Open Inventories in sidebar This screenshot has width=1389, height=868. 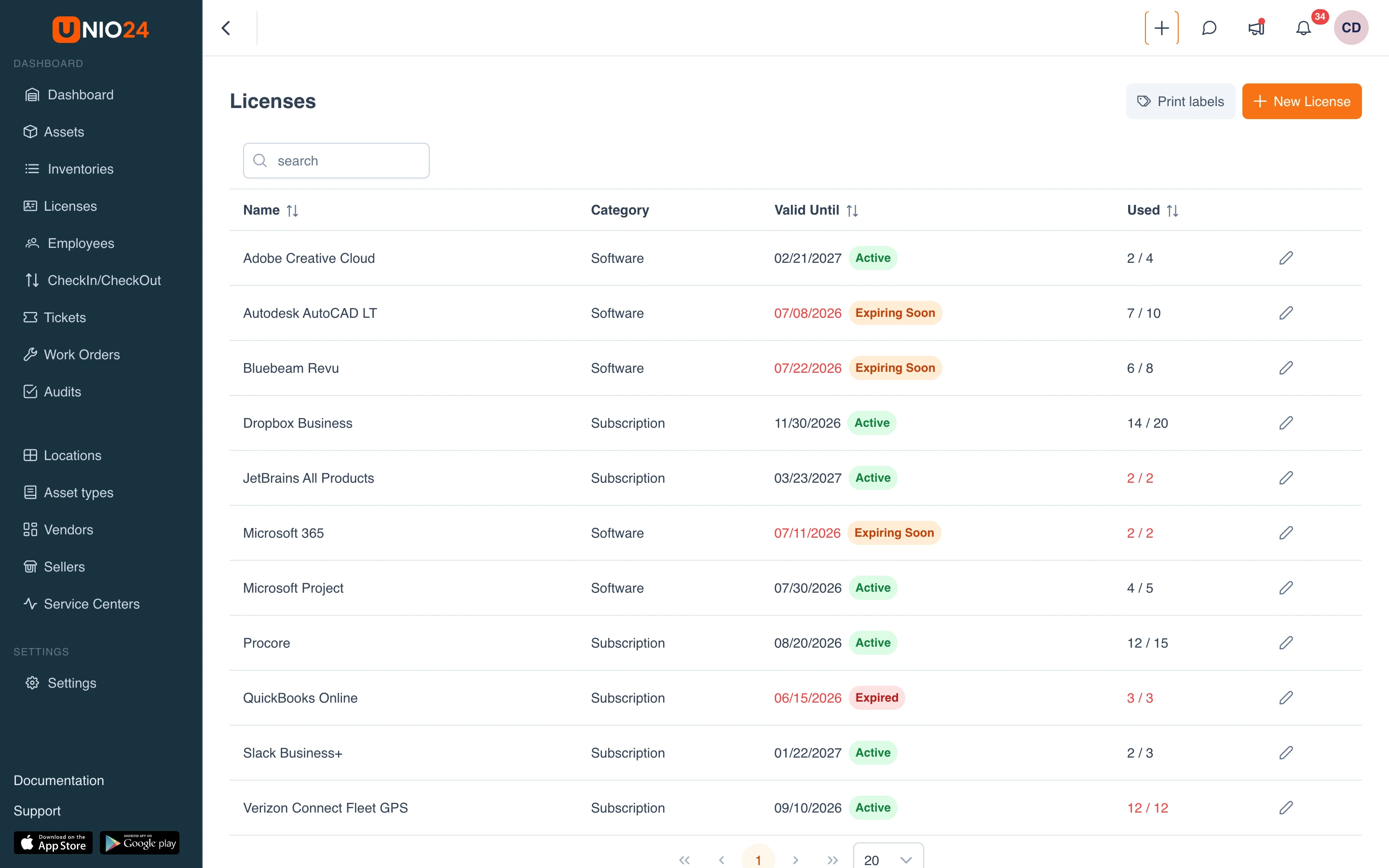69,169
